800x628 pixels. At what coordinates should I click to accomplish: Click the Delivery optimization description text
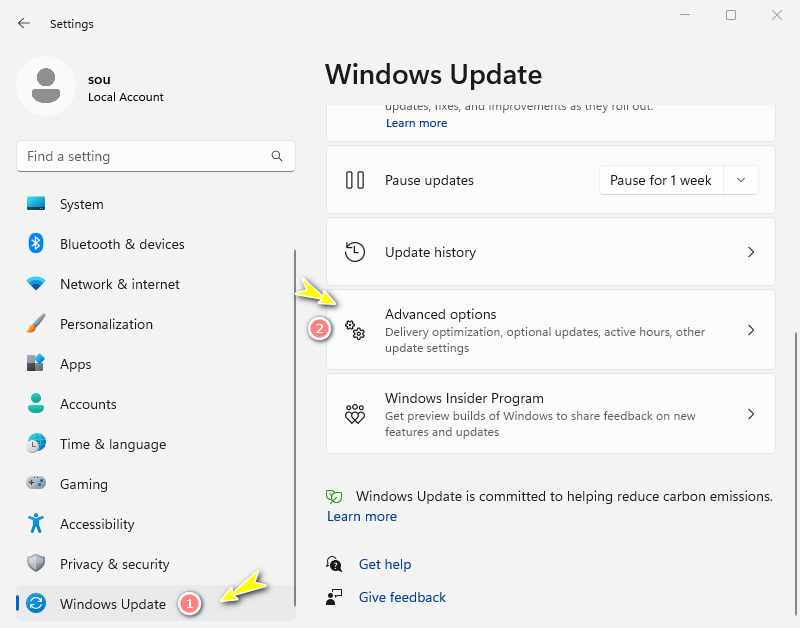(544, 340)
